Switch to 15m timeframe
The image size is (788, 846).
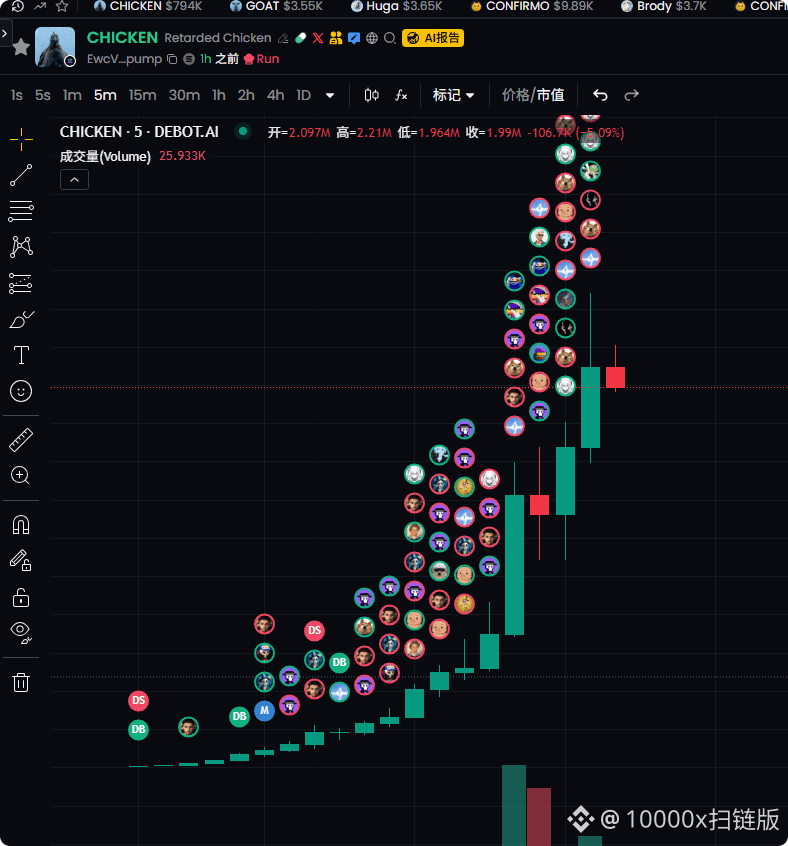tap(142, 95)
